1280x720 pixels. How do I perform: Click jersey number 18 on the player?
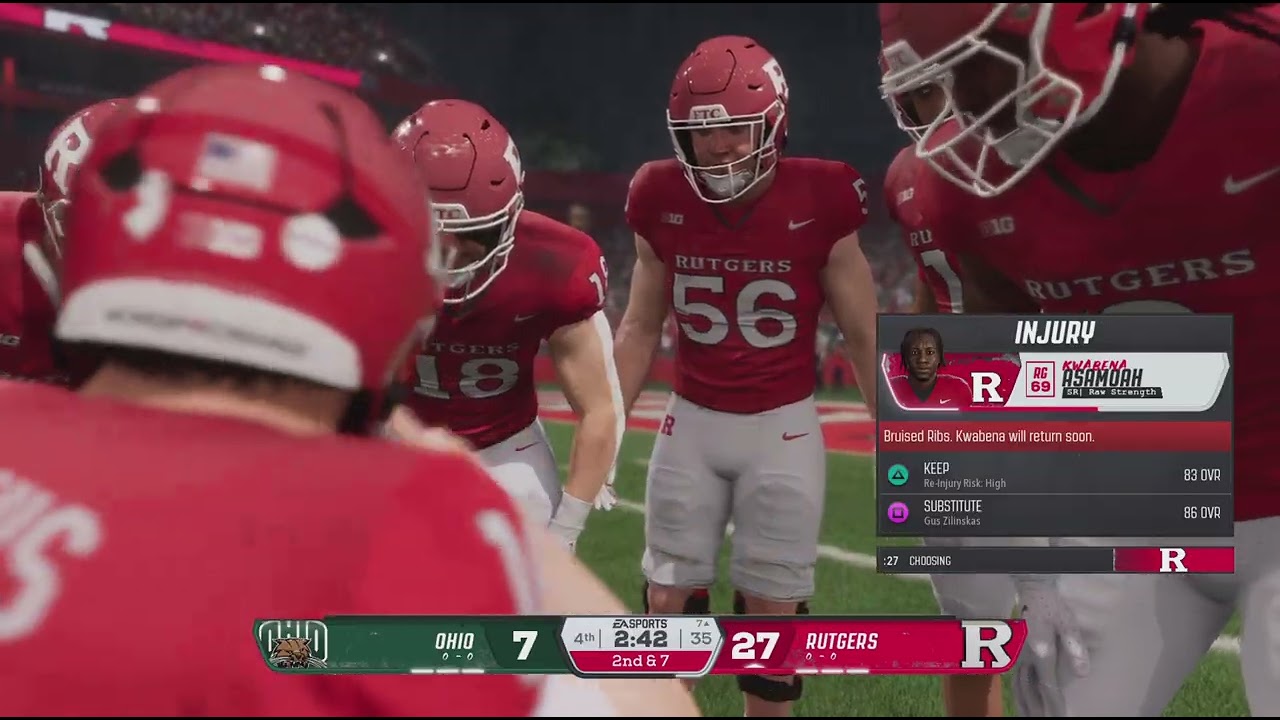tap(467, 377)
